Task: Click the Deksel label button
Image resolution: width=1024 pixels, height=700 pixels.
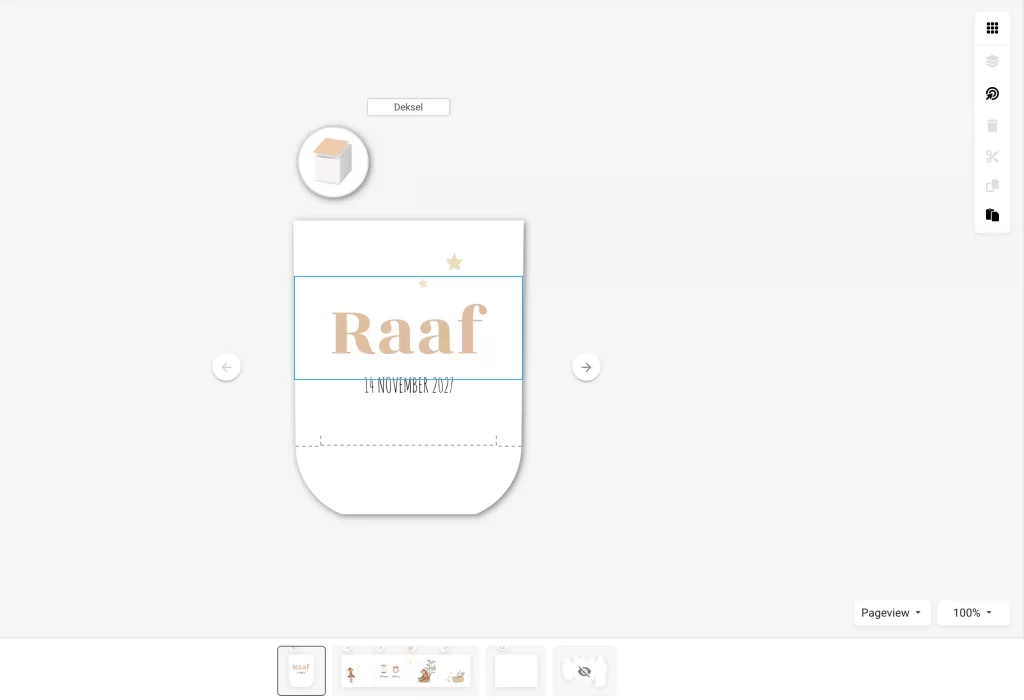Action: click(408, 107)
